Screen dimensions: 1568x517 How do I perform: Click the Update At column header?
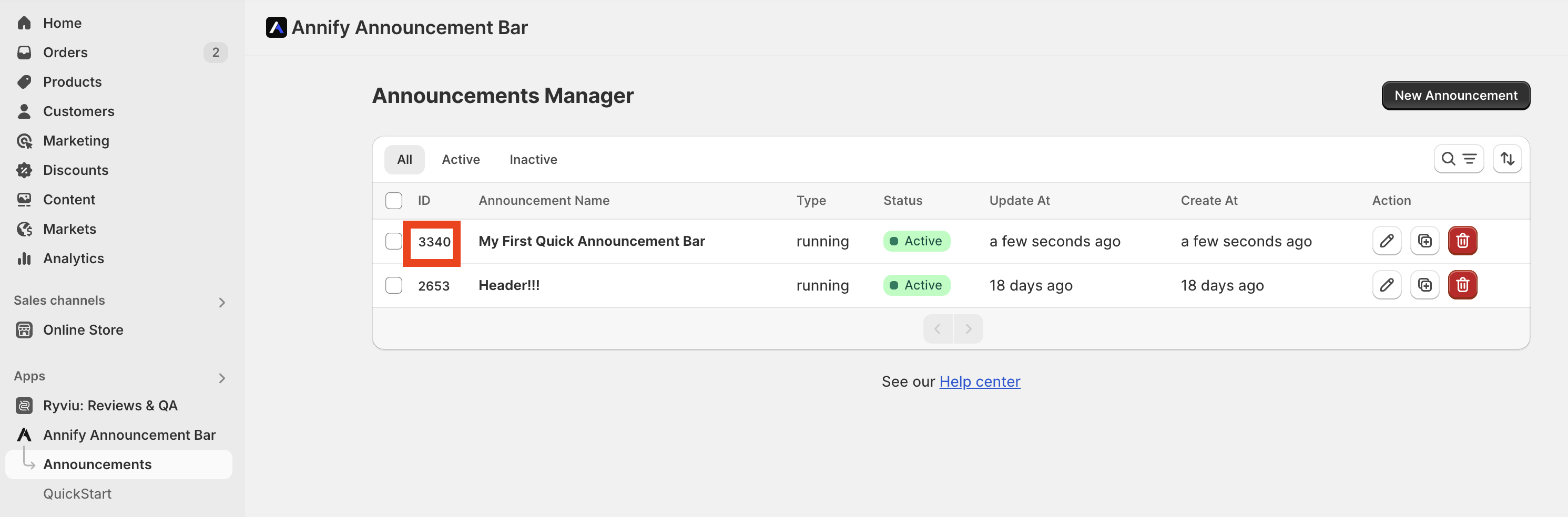tap(1020, 201)
